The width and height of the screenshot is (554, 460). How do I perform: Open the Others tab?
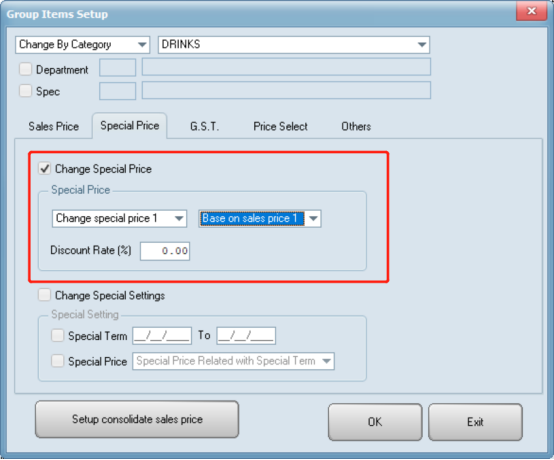click(x=356, y=126)
